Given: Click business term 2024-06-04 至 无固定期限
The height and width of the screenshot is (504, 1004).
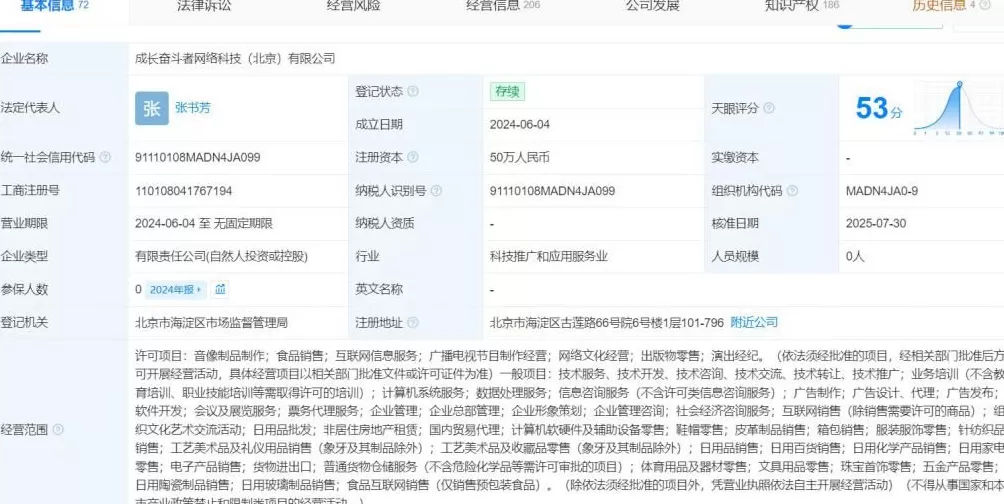Looking at the screenshot, I should pos(204,224).
